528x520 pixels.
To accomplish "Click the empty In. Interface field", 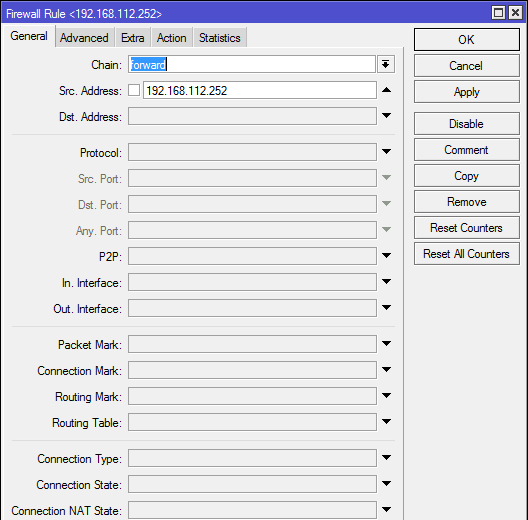I will pos(252,282).
